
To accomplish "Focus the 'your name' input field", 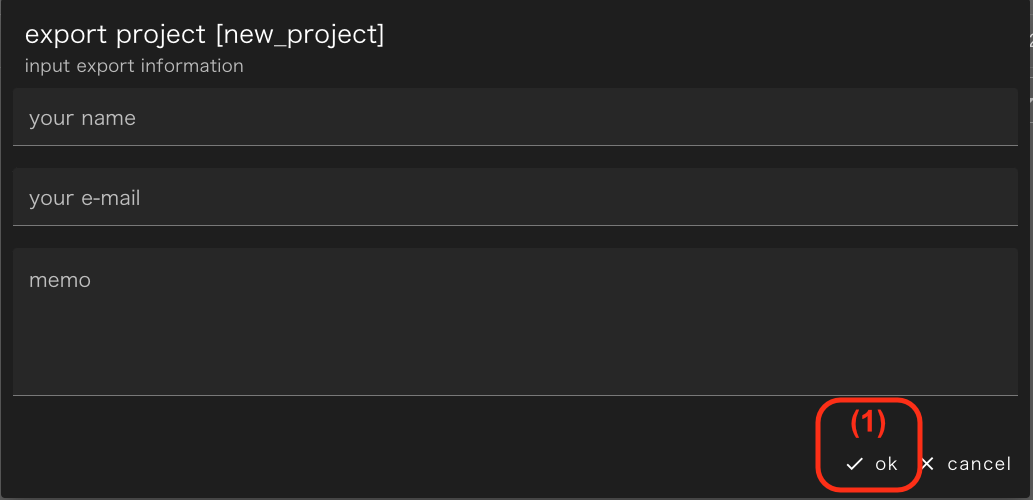I will 515,117.
